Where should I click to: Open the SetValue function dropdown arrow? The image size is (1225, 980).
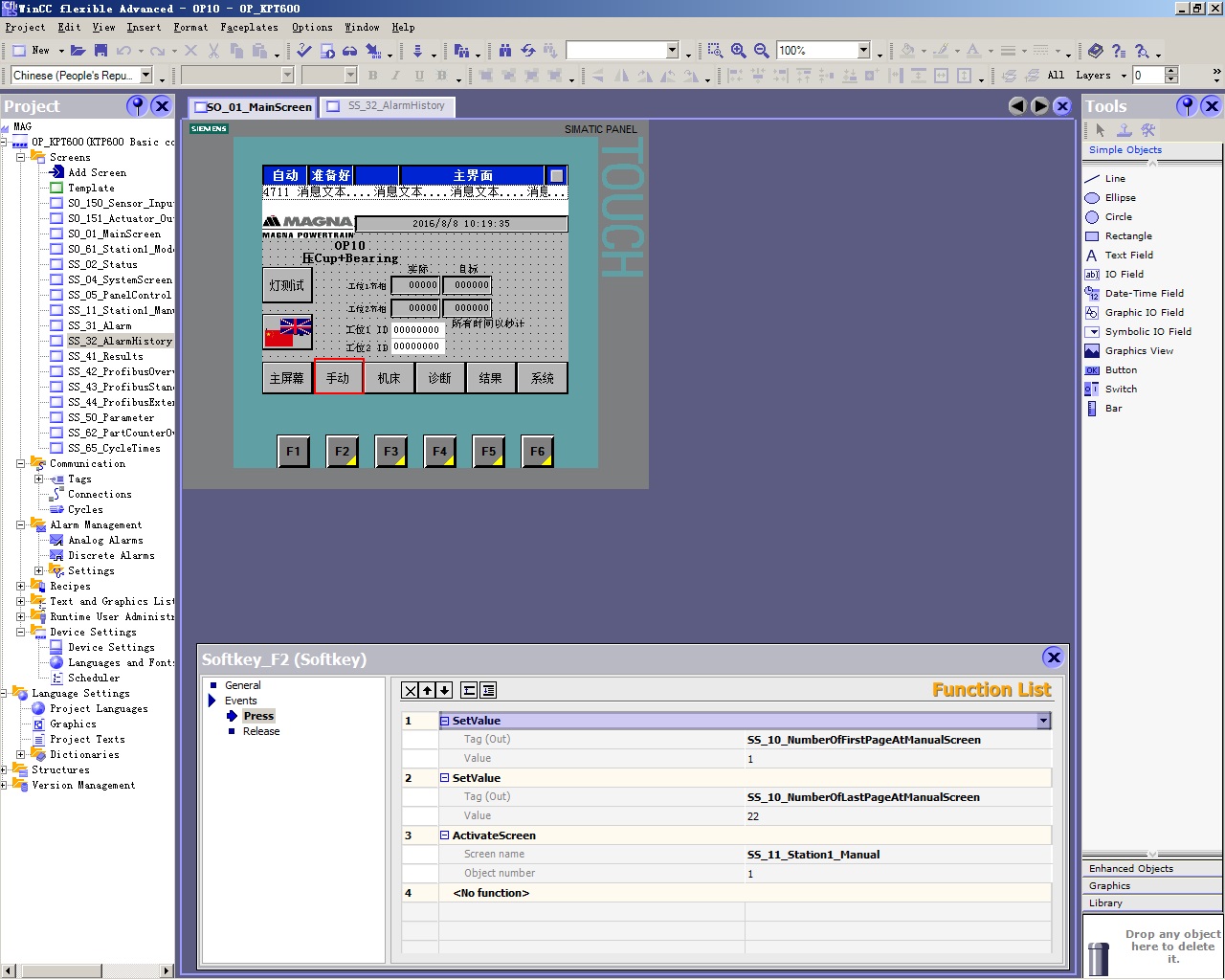(x=1043, y=721)
